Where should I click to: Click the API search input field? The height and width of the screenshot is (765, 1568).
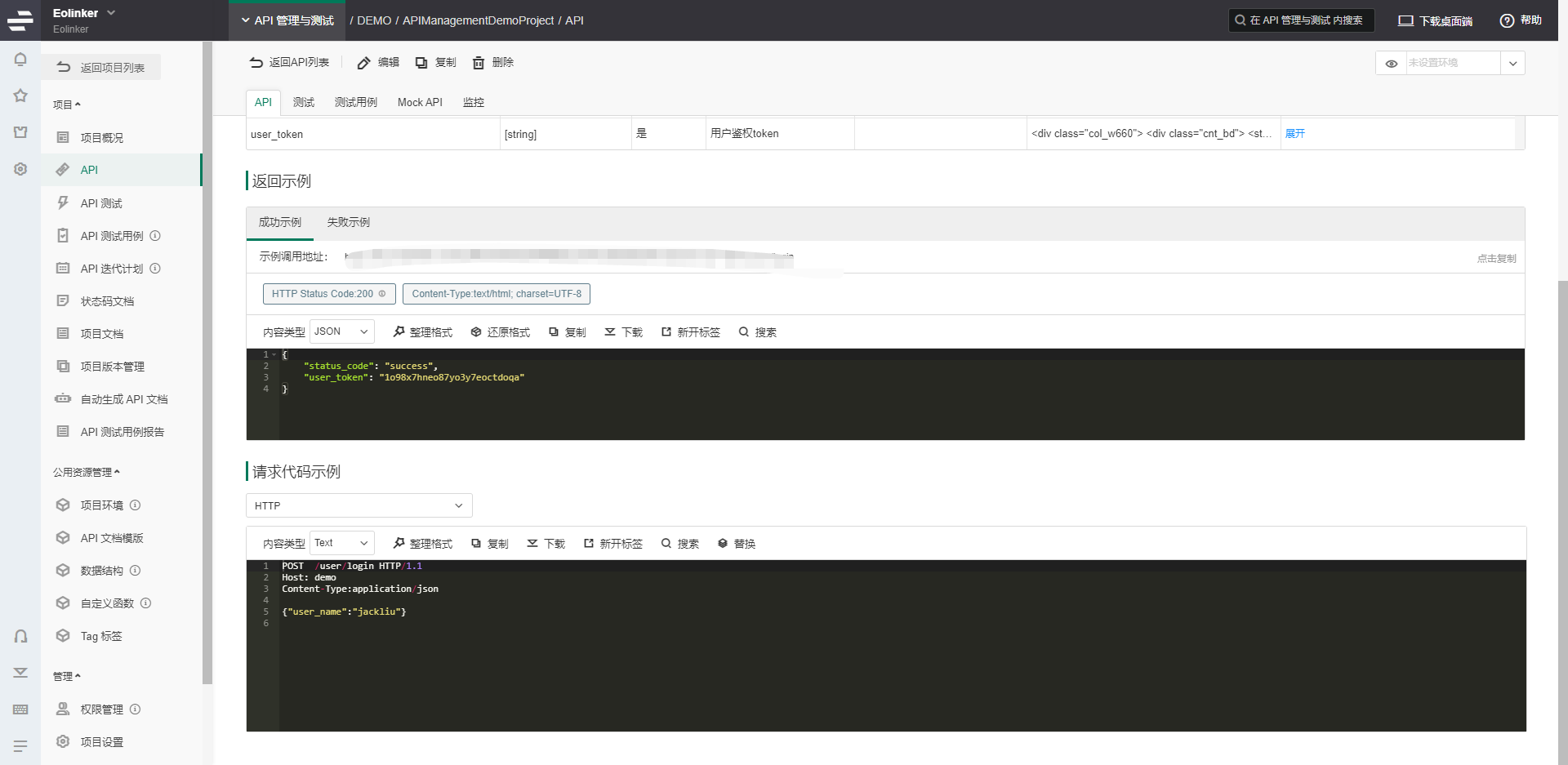1302,20
